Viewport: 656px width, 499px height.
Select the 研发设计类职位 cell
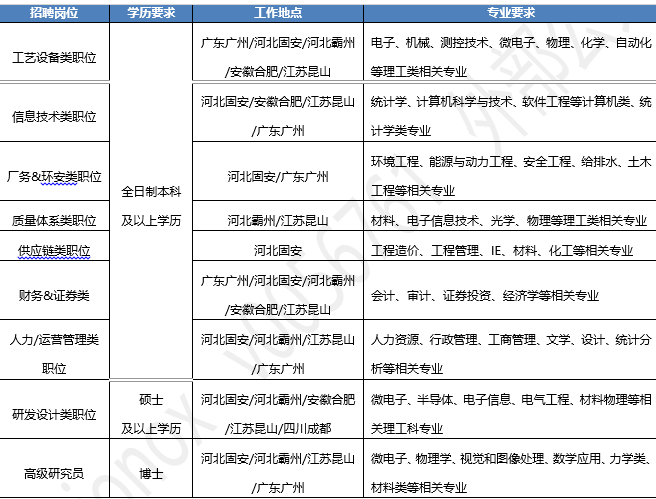click(55, 414)
